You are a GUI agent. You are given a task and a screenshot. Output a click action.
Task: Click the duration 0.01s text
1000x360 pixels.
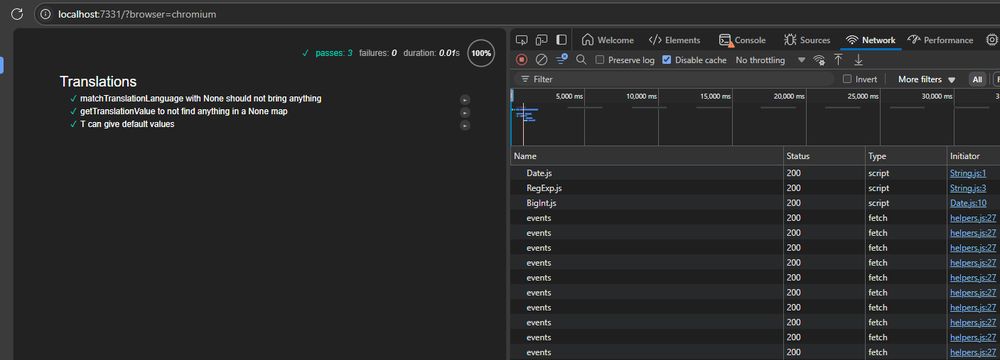(431, 53)
